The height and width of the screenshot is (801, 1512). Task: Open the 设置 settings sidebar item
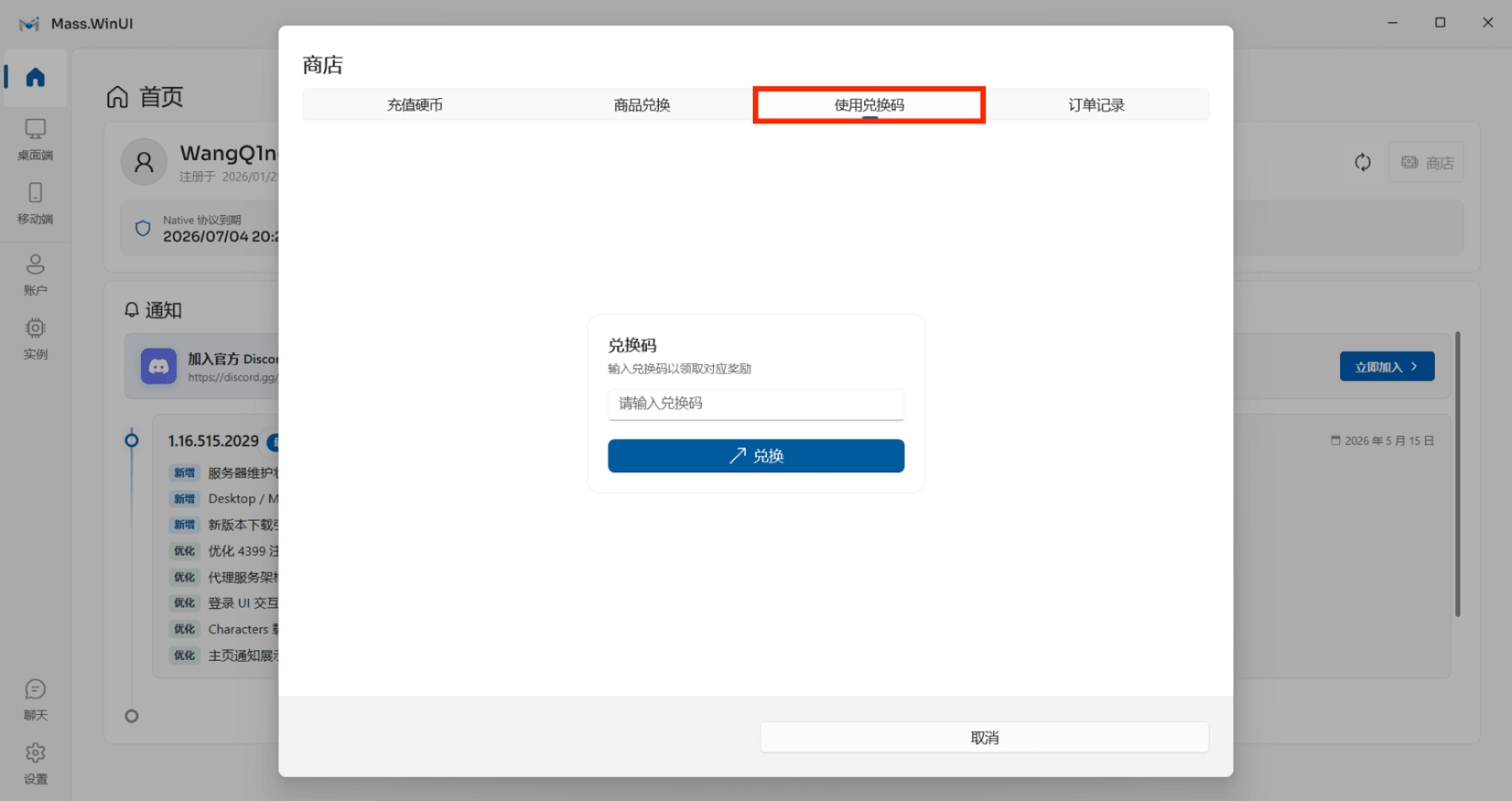35,764
